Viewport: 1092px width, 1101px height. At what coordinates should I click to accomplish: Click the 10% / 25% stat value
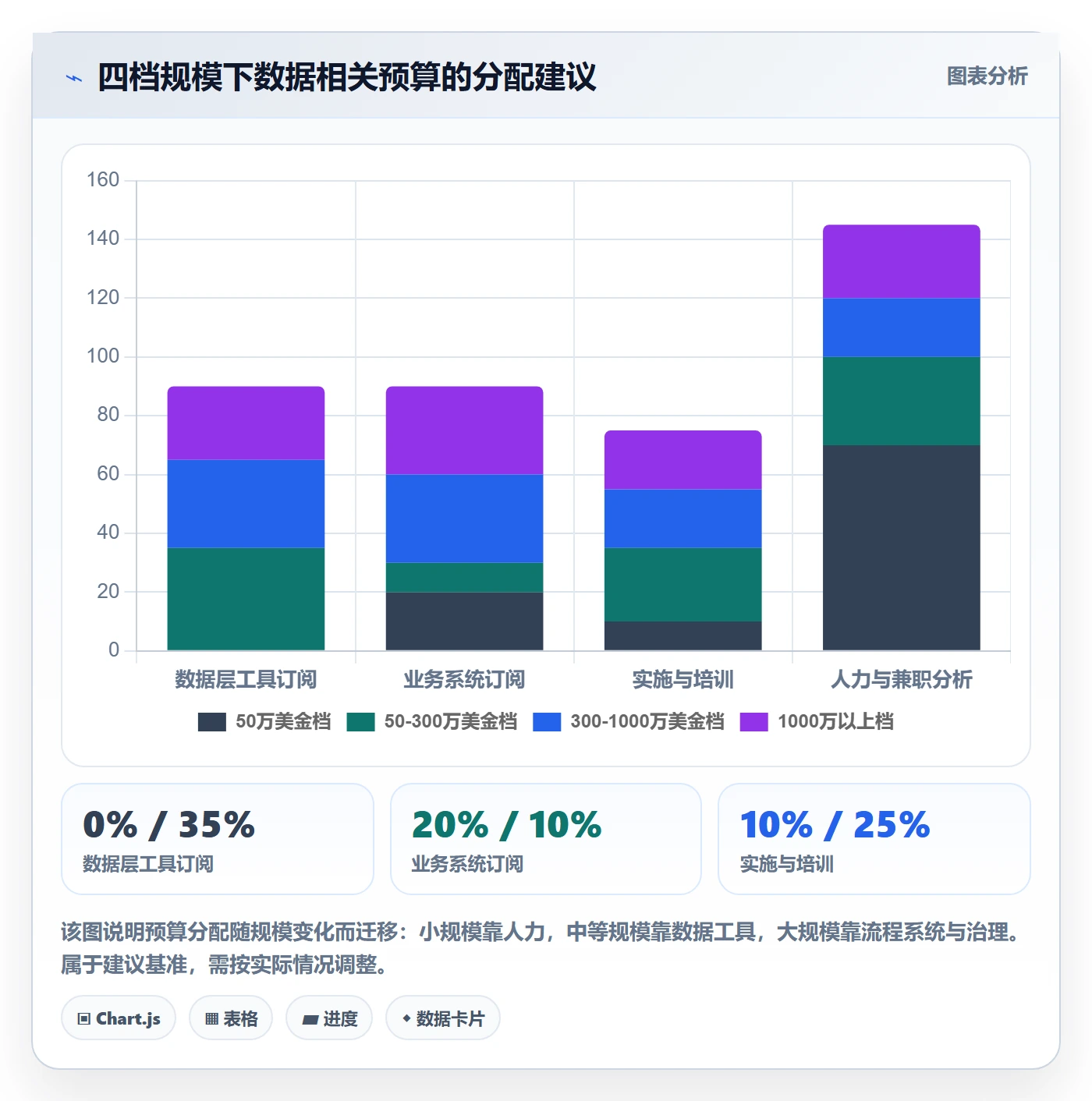point(835,825)
